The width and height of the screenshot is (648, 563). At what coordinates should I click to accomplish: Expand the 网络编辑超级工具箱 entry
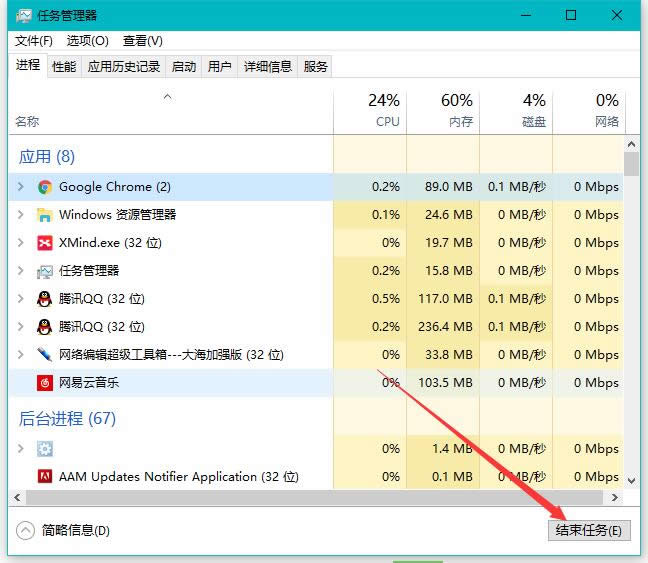[x=20, y=354]
